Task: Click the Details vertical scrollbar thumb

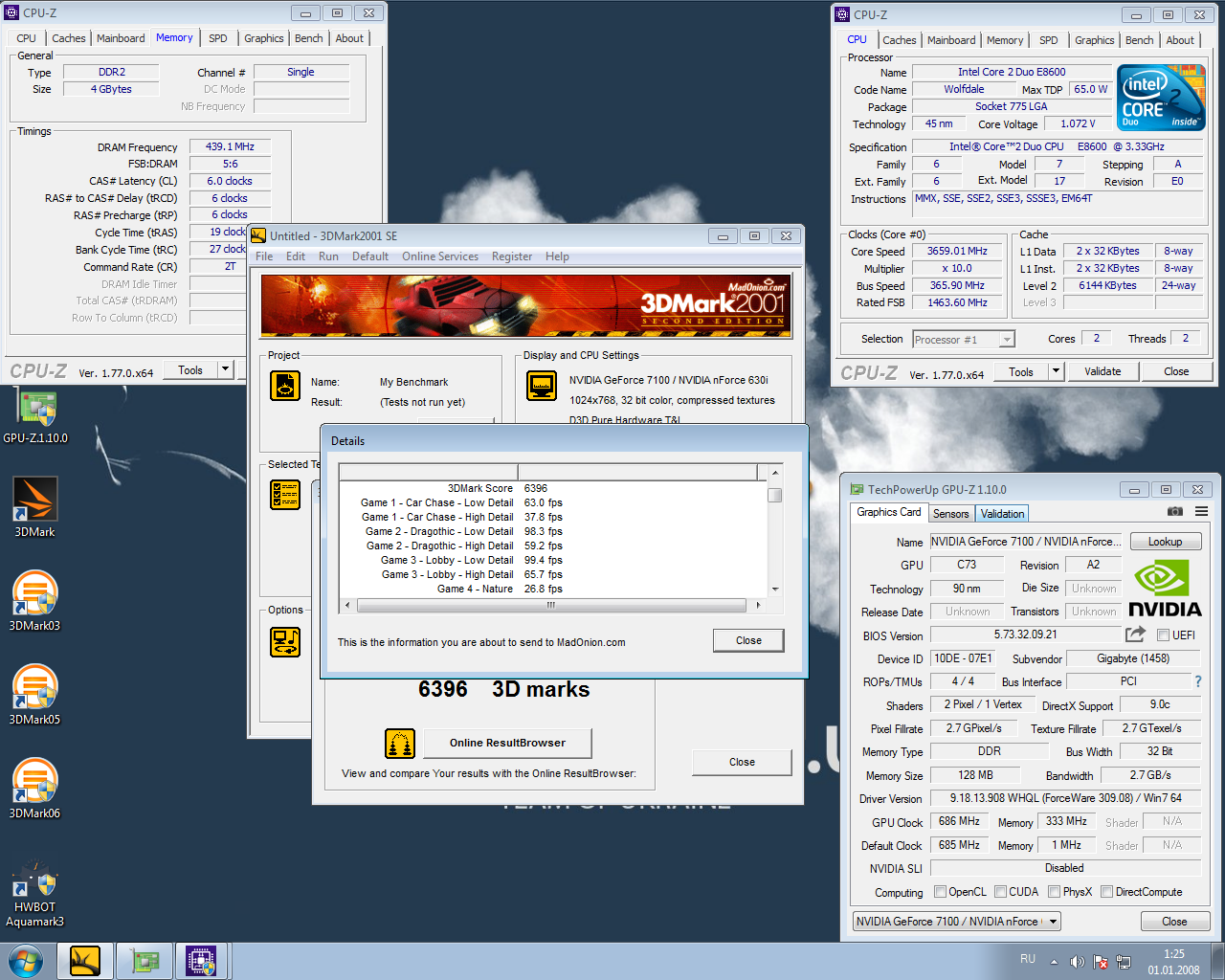Action: pos(775,495)
